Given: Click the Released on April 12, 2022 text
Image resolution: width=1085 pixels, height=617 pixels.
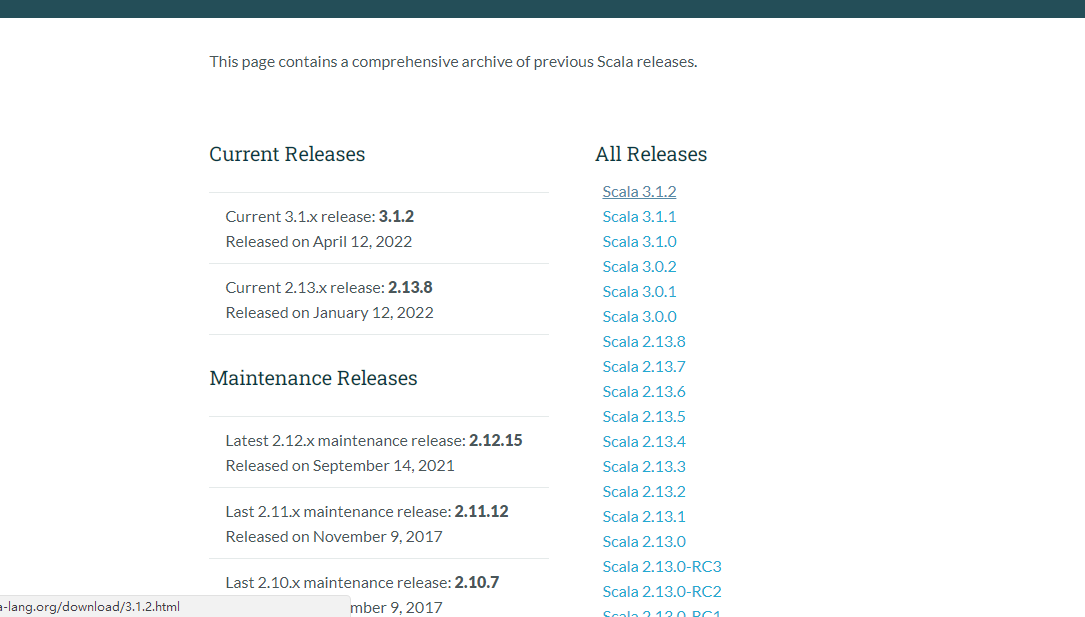Looking at the screenshot, I should 318,241.
